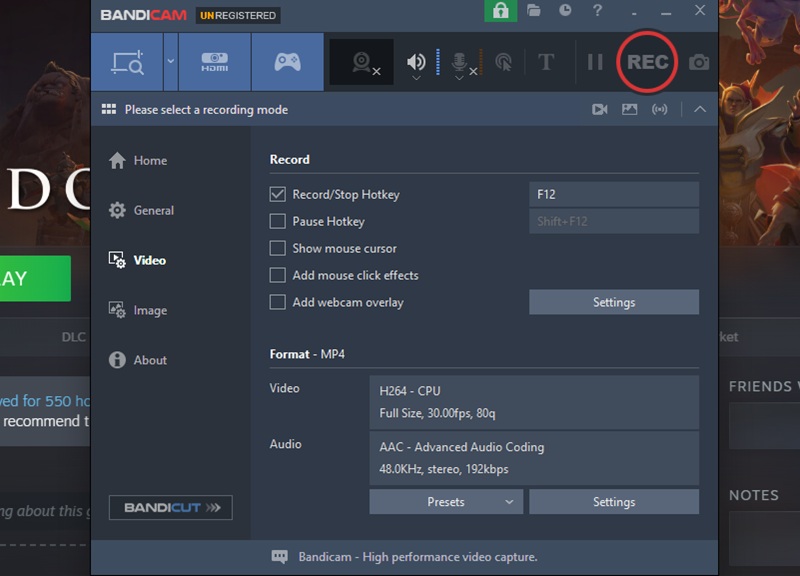The height and width of the screenshot is (576, 800).
Task: Open help question mark icon
Action: point(597,10)
